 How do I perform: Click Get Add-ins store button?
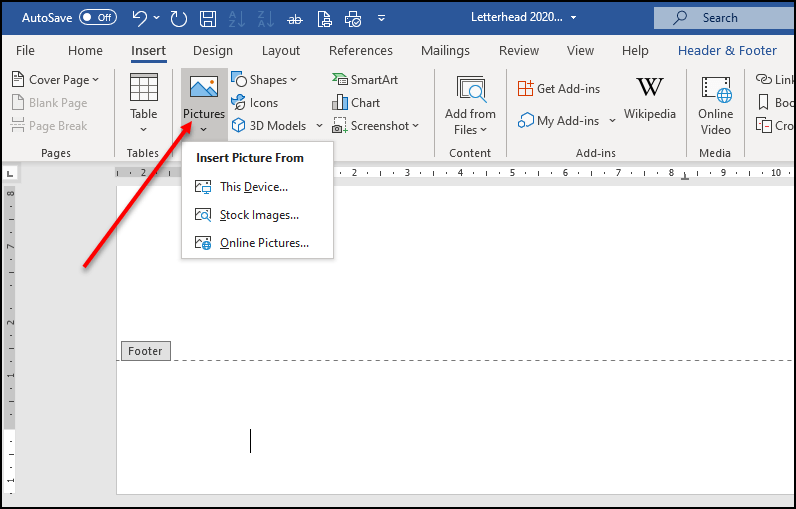(x=559, y=88)
